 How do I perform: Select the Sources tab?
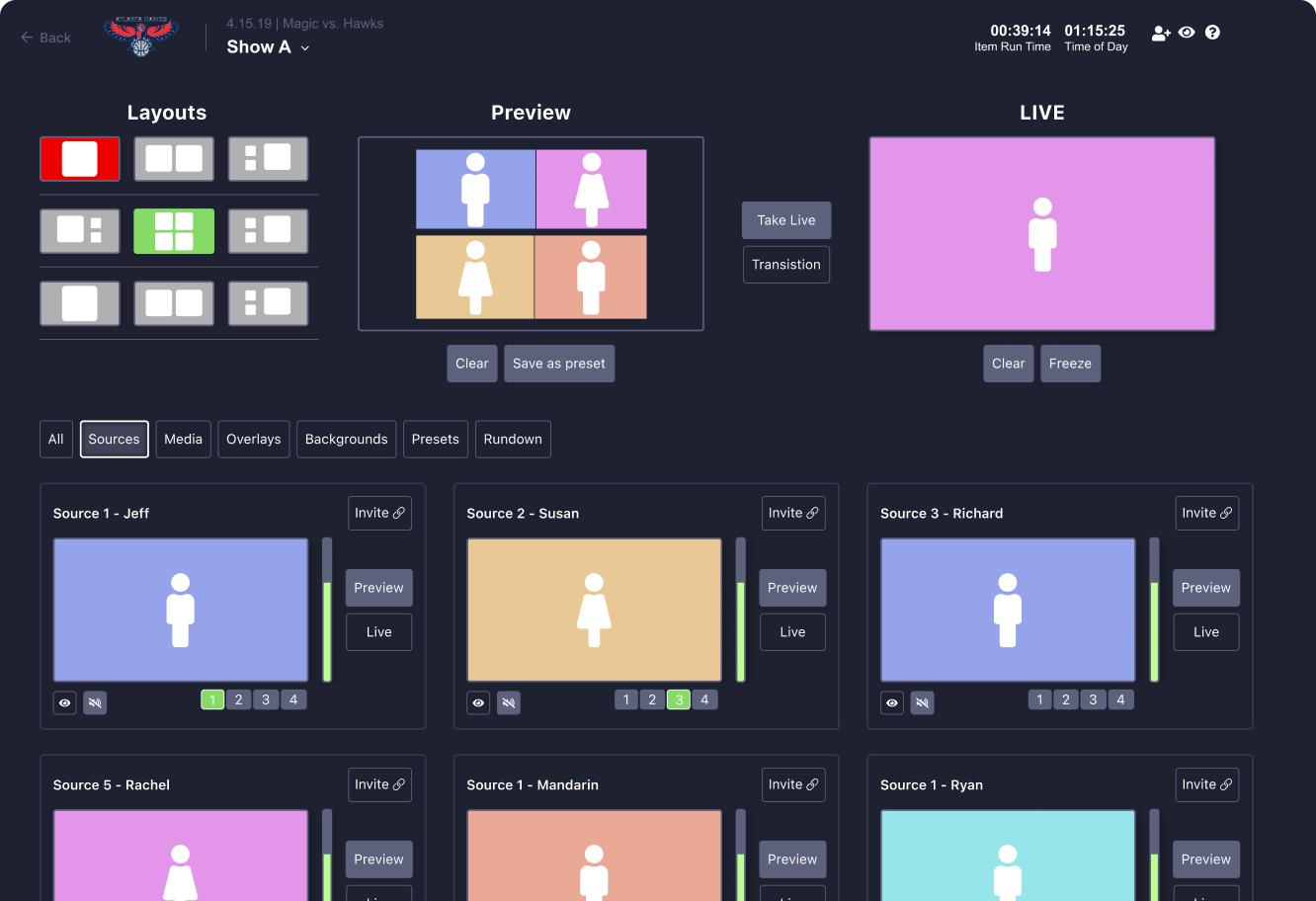[115, 440]
